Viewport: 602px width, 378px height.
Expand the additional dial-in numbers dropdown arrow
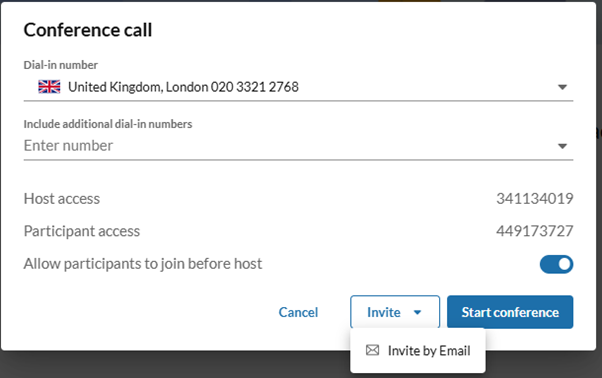click(562, 146)
